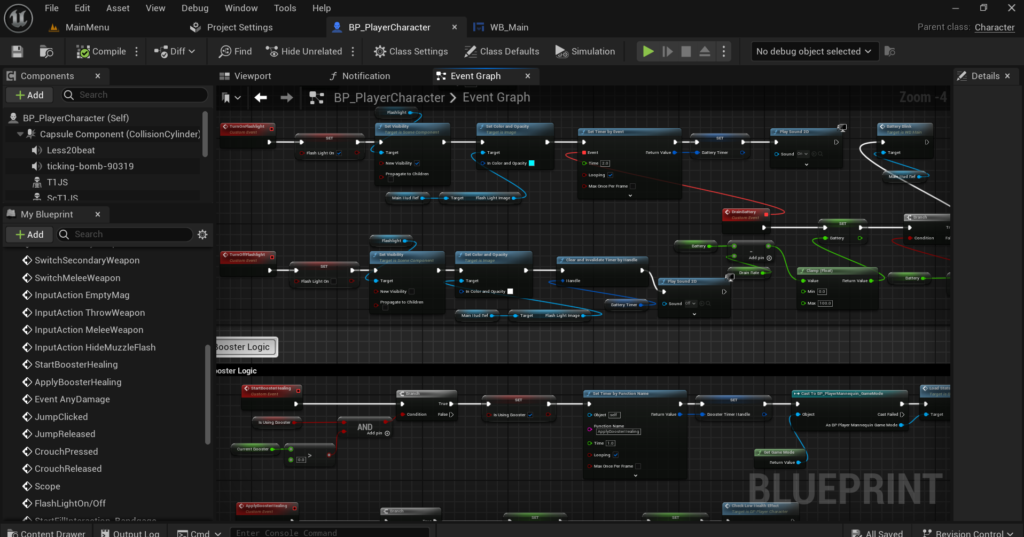The image size is (1024, 537).
Task: Open the Tools menu
Action: (x=285, y=8)
